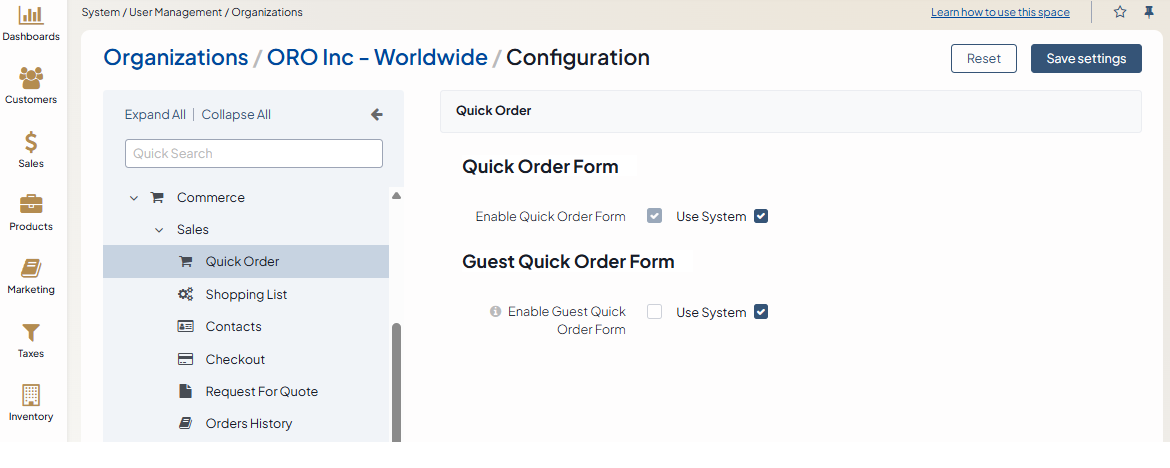Uncheck Use System for Enable Quick Order Form

click(x=761, y=216)
